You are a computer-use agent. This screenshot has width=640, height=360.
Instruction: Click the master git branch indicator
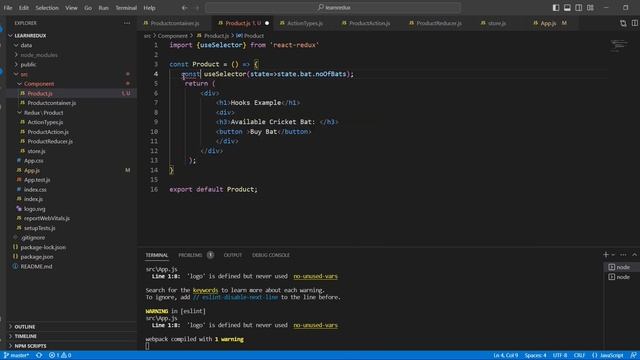pos(16,355)
